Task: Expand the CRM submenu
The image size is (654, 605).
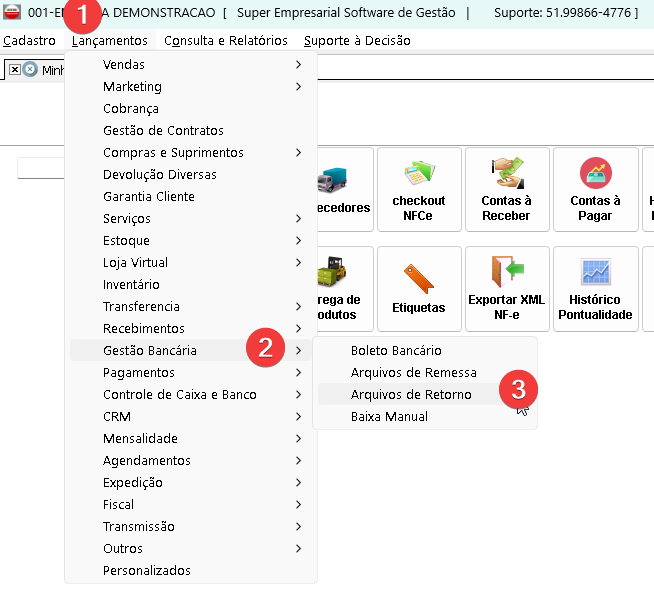Action: tap(191, 417)
